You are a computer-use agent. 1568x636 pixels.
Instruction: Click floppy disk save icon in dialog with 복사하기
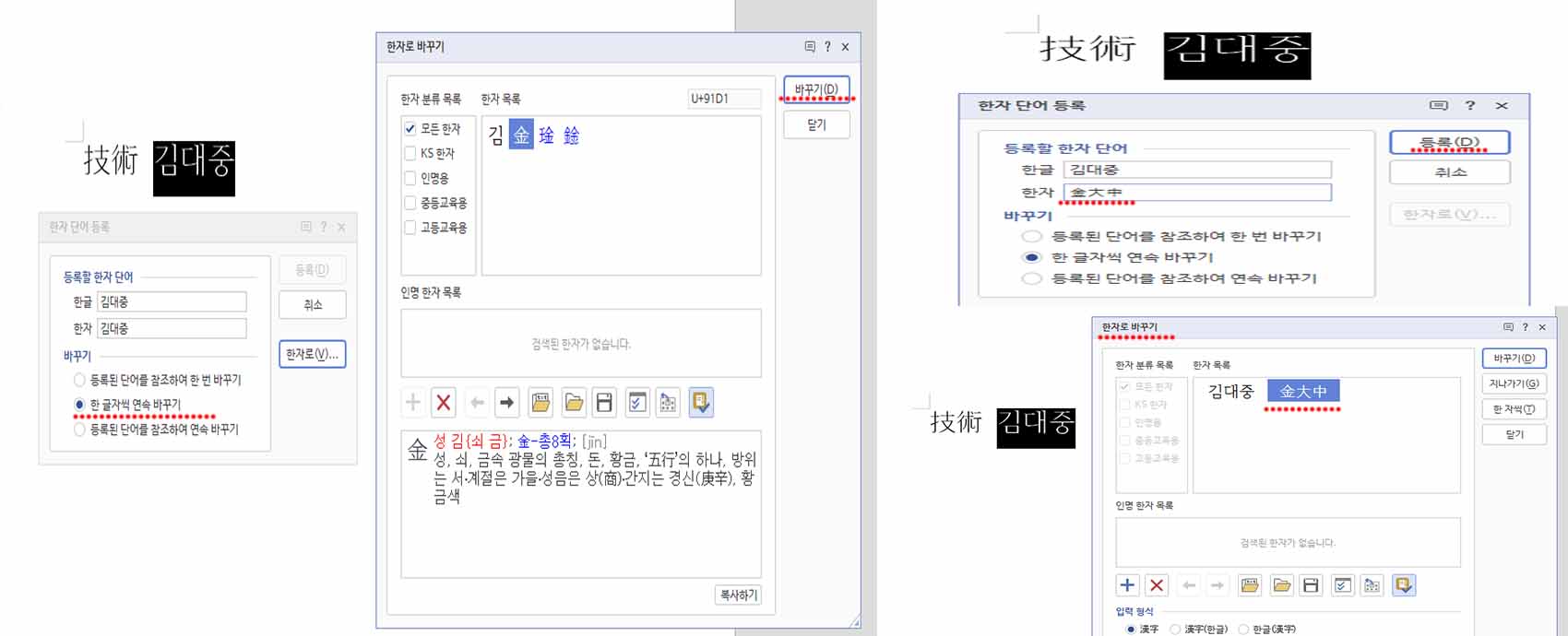tap(604, 402)
